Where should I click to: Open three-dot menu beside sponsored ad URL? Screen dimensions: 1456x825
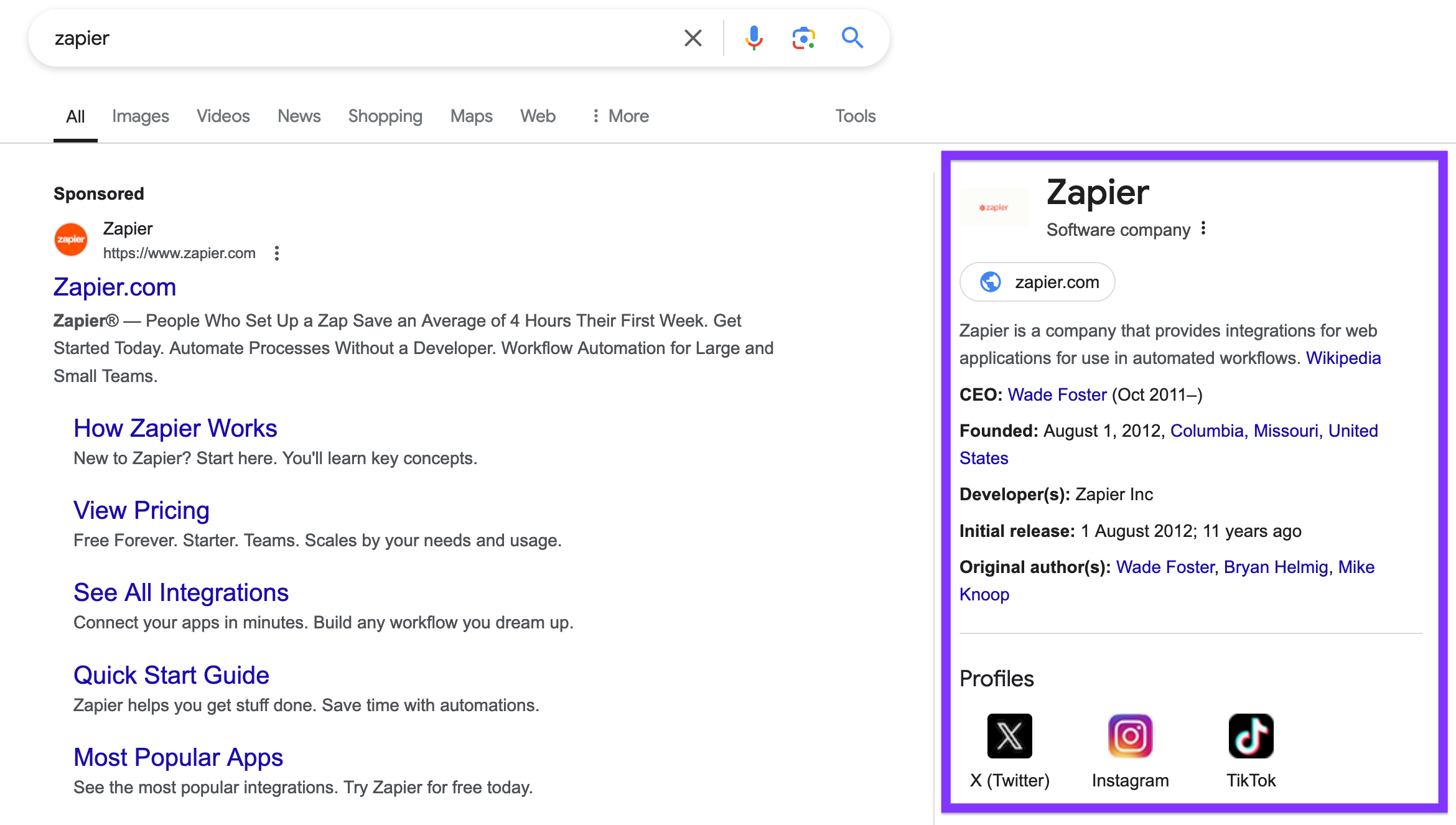(277, 253)
